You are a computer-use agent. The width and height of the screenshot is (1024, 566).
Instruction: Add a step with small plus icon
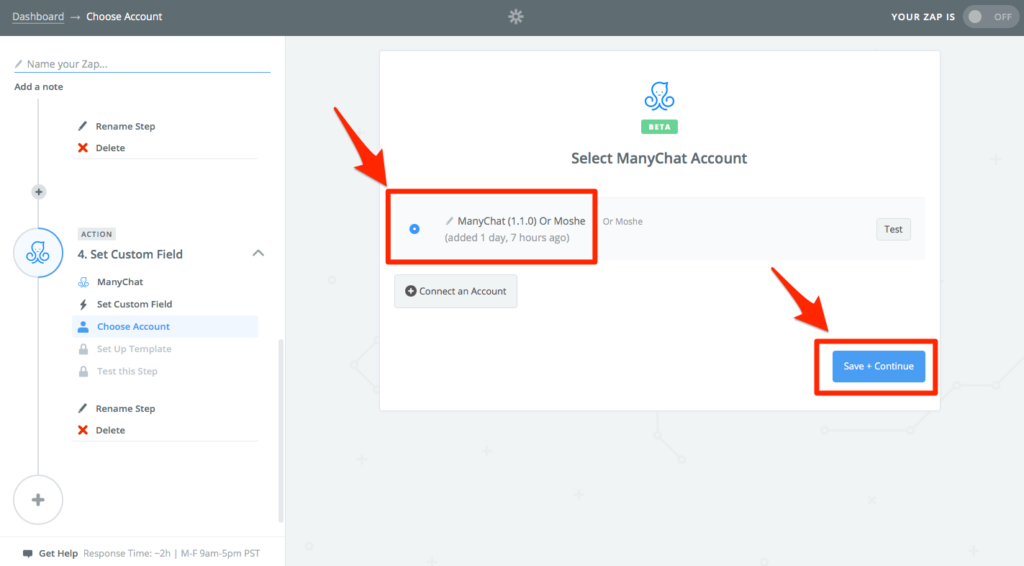pyautogui.click(x=39, y=192)
